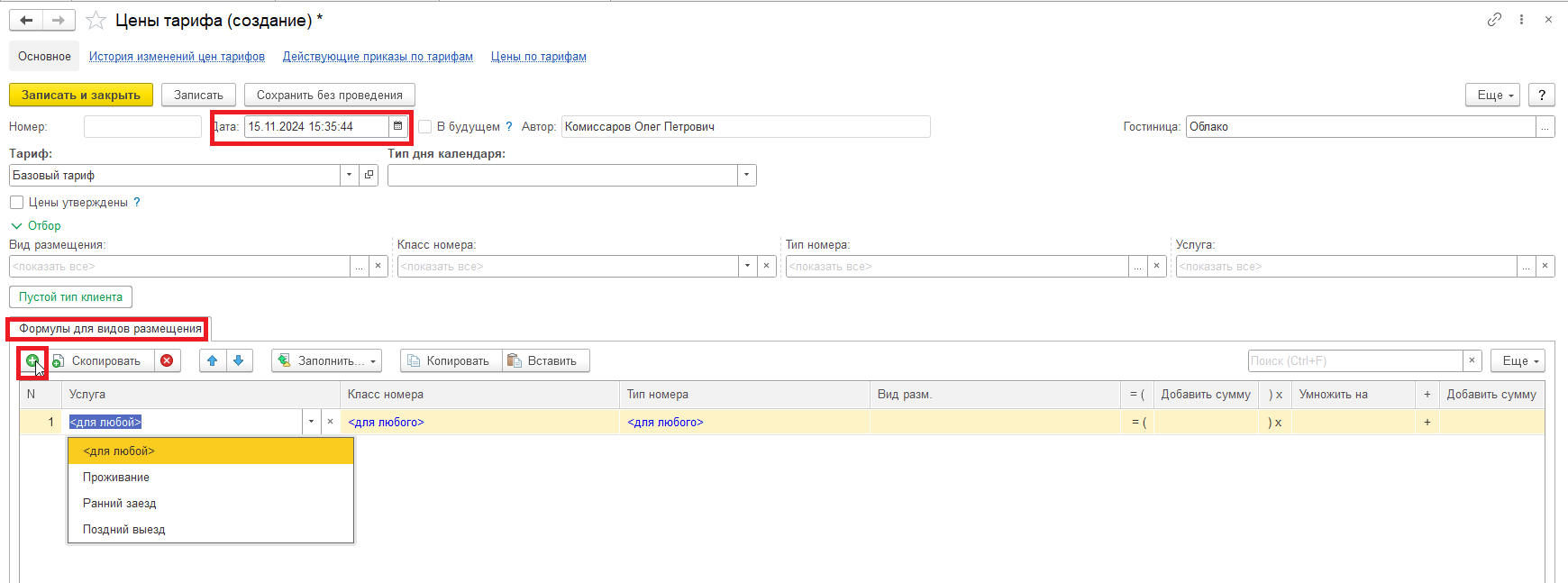Clear the Вид размещения filter

point(378,267)
